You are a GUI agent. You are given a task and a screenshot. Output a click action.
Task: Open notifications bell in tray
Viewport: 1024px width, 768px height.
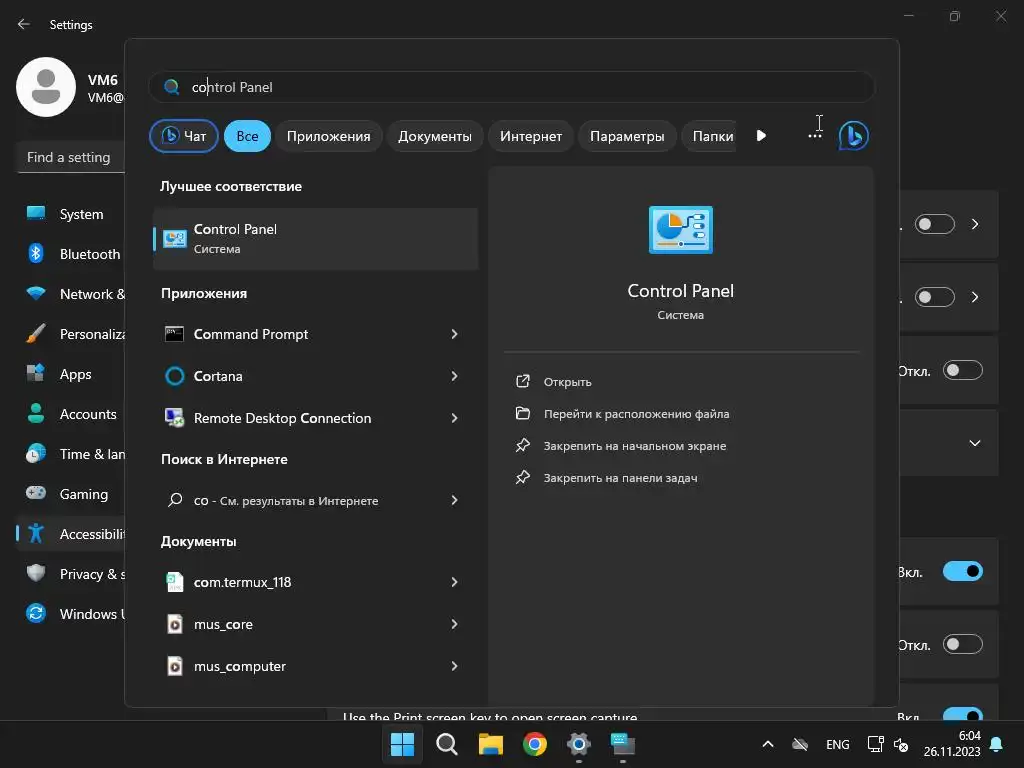(997, 744)
